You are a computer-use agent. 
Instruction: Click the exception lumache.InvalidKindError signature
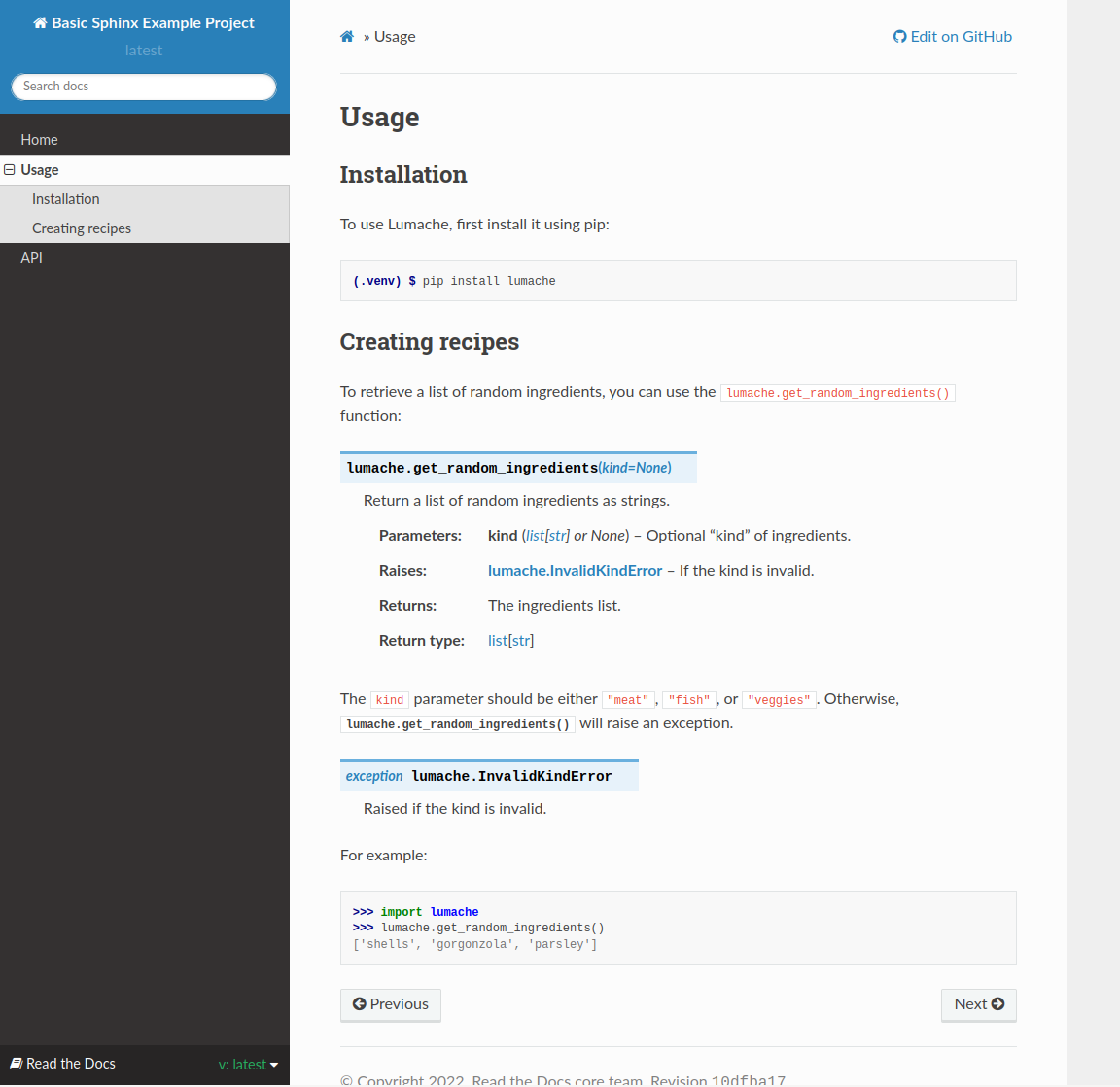[489, 776]
